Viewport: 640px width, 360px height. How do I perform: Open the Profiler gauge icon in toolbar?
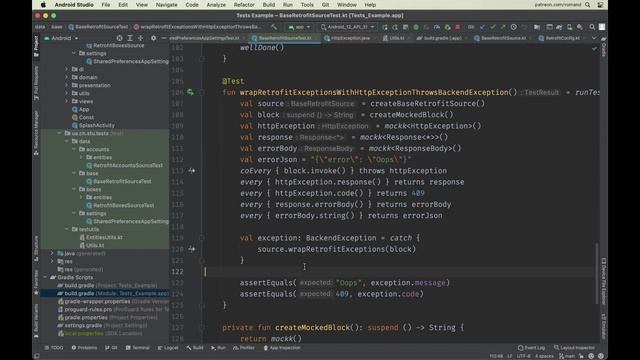point(437,27)
